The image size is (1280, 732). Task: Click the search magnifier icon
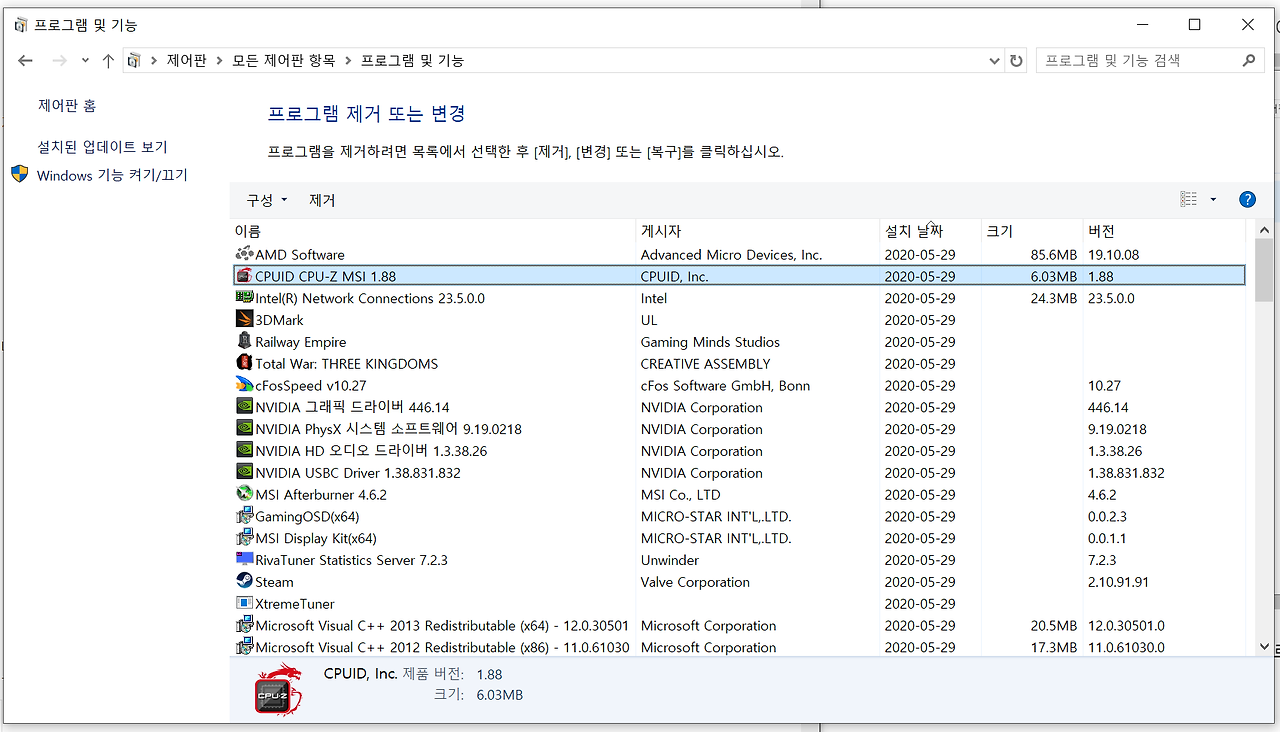pyautogui.click(x=1248, y=61)
